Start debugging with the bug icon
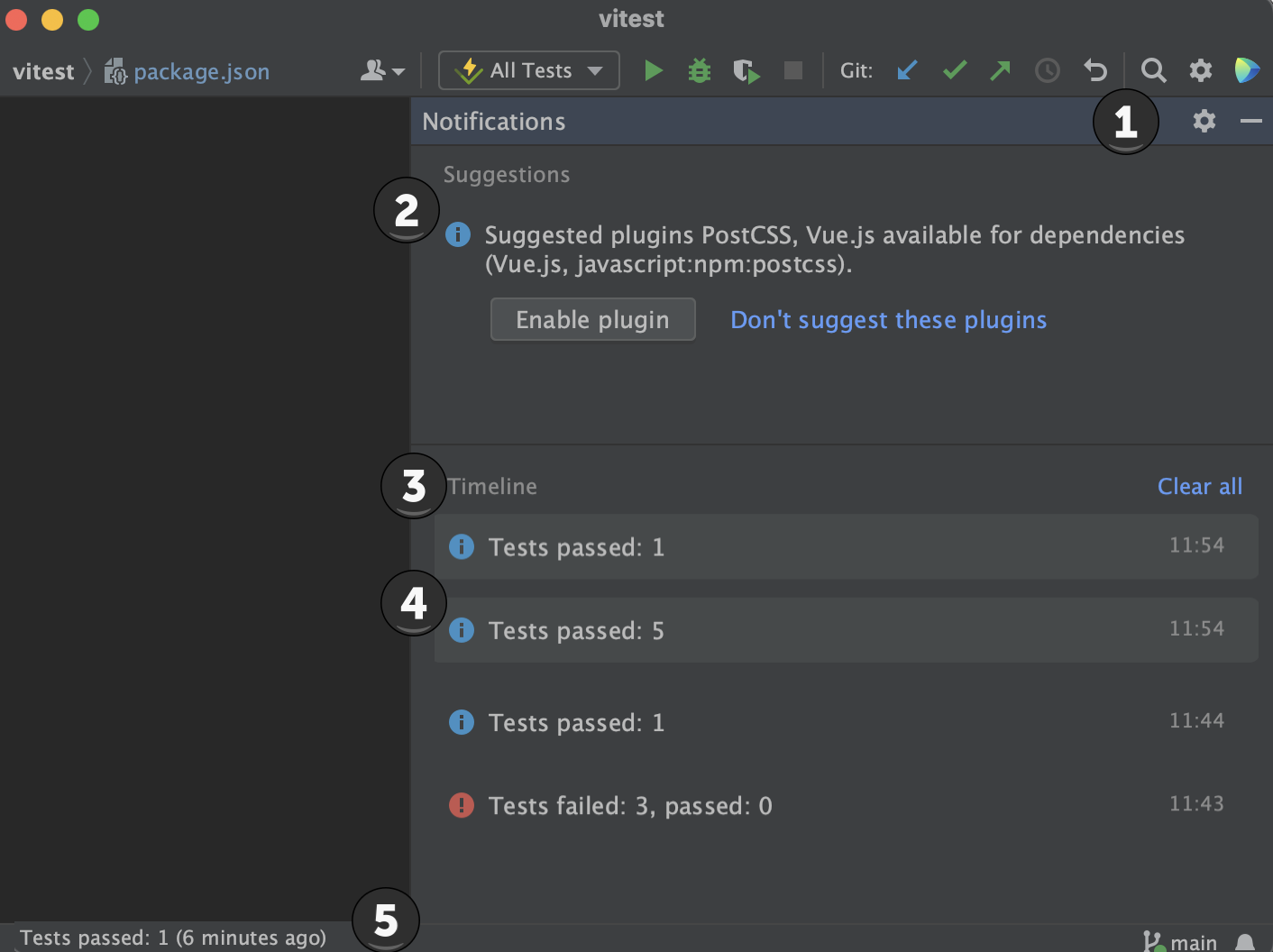The height and width of the screenshot is (952, 1273). click(700, 70)
